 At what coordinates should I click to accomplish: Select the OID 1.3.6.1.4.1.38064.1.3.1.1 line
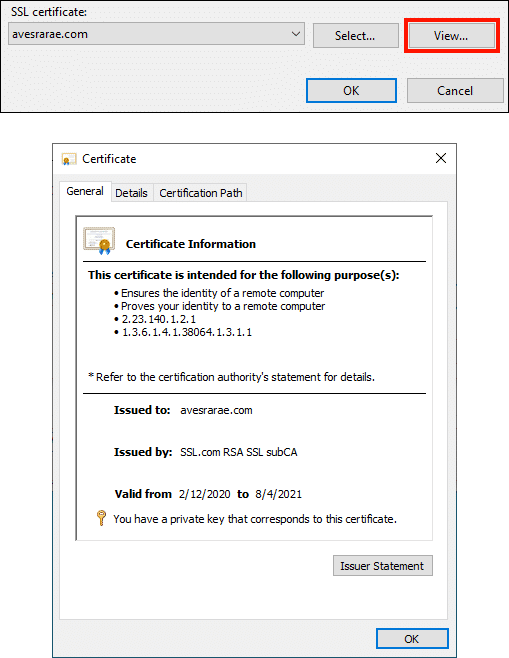pyautogui.click(x=187, y=332)
